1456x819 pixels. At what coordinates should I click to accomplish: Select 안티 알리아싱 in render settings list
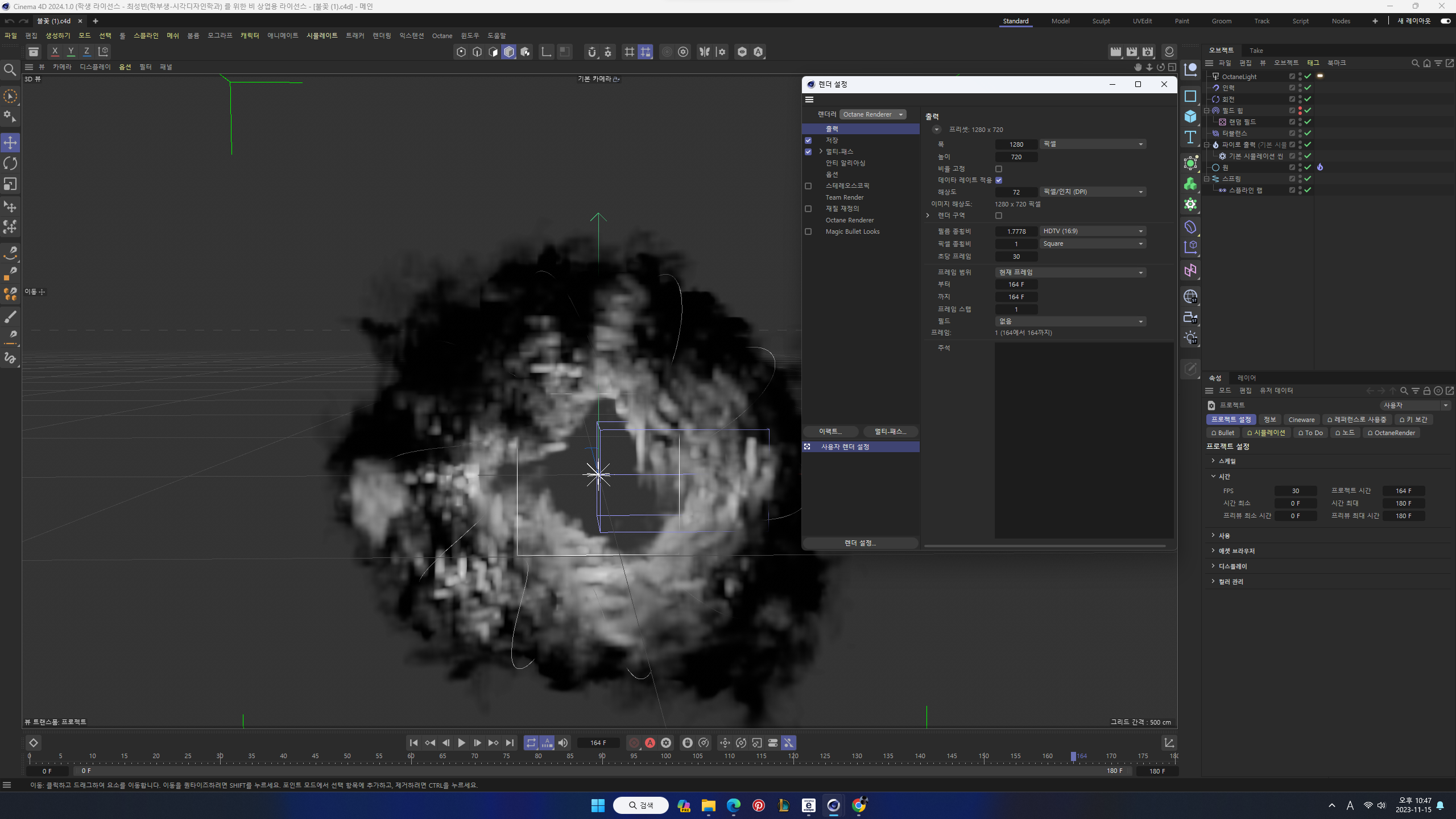[845, 163]
